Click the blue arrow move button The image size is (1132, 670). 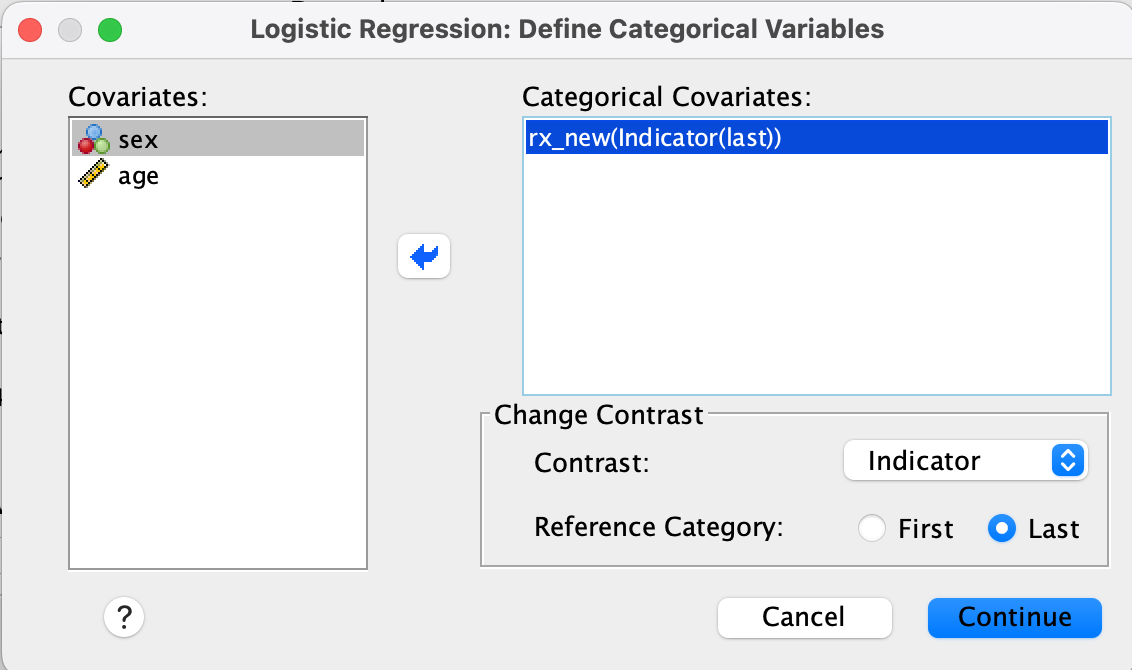[424, 257]
